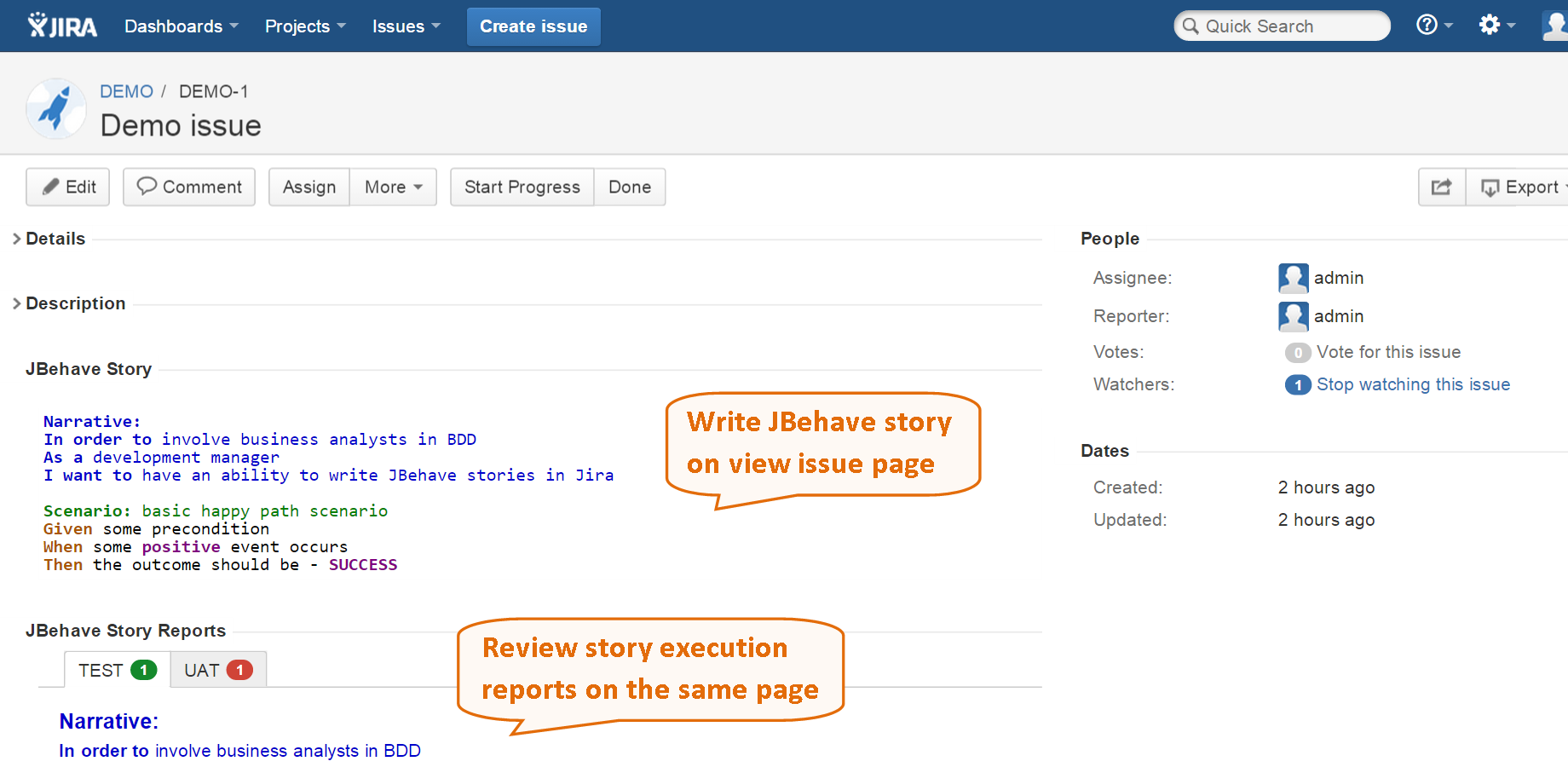Viewport: 1568px width, 767px height.
Task: Click the Comment button
Action: [189, 187]
